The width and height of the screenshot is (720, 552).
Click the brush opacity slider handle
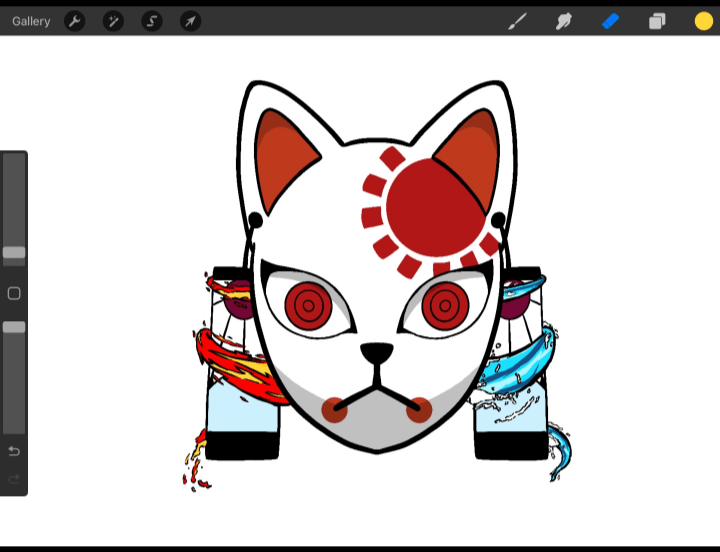14,327
